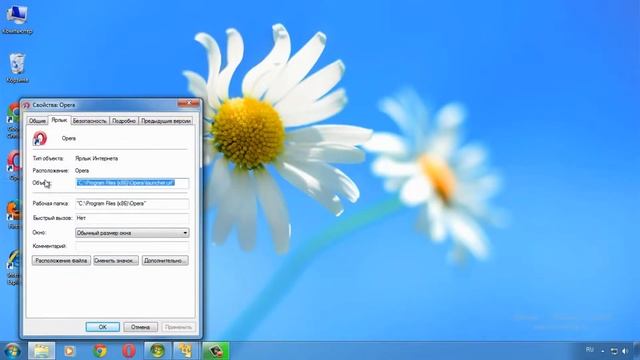Open the action center flag tray icon
Viewport: 640px width, 360px height.
pos(614,351)
